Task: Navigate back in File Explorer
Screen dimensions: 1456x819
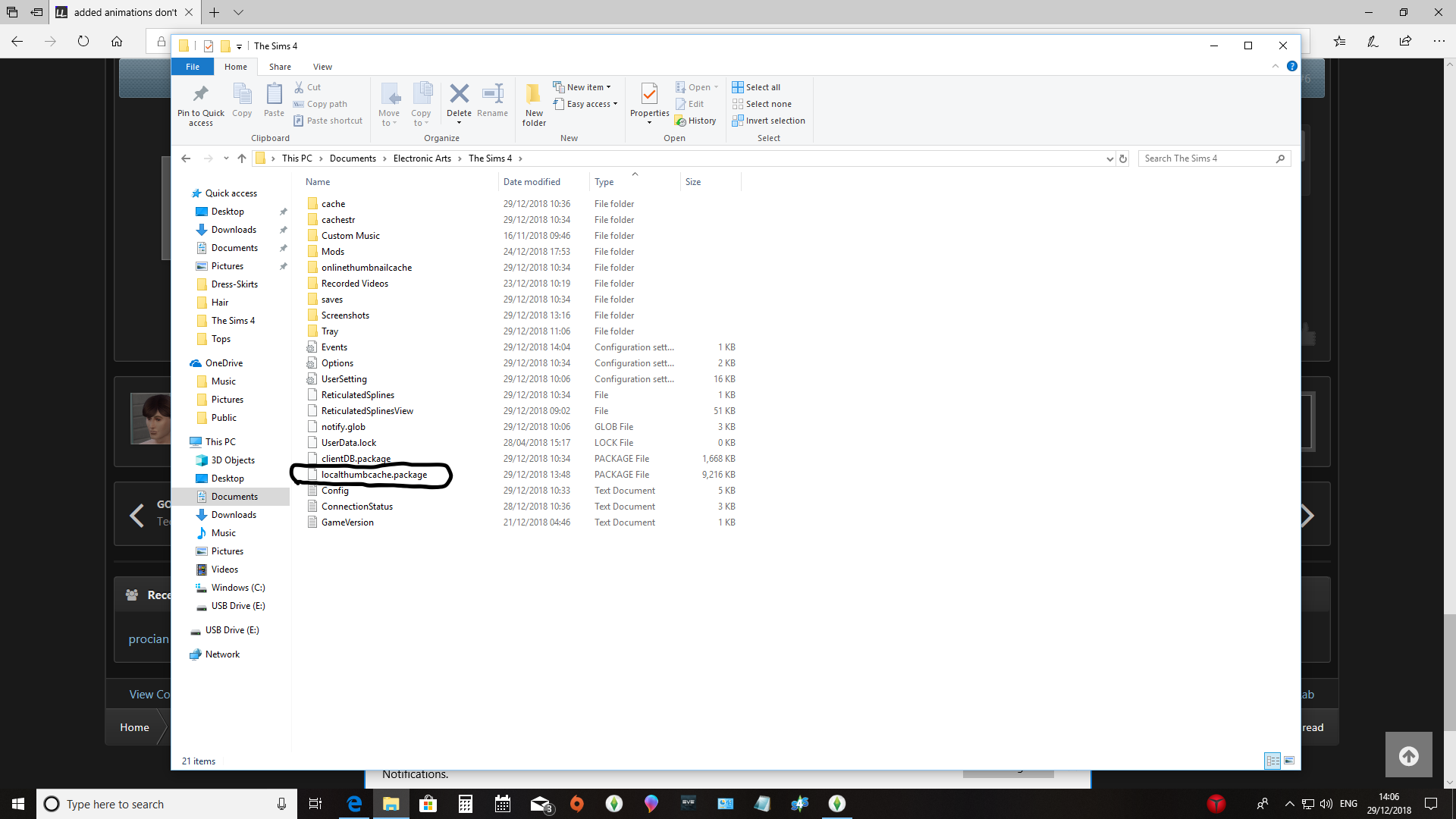Action: [186, 158]
